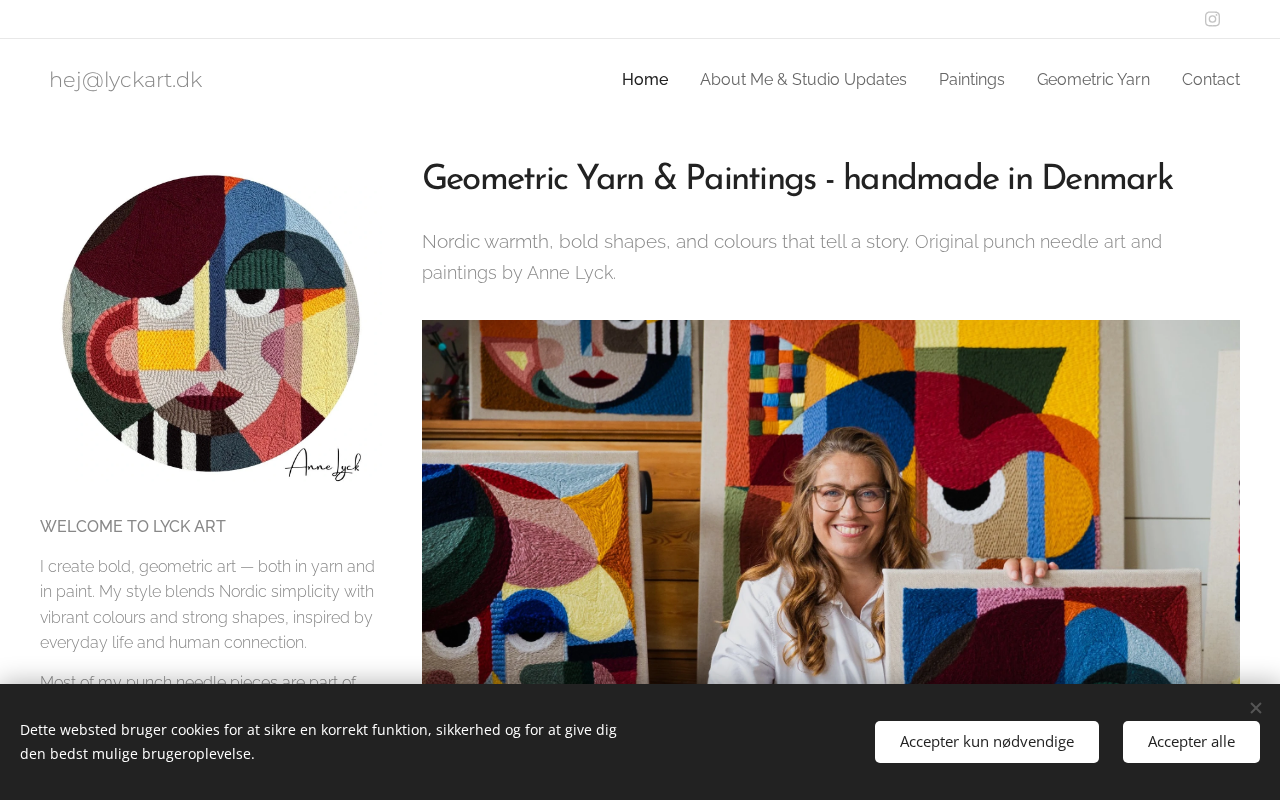Click the main heading Geometric Yarn & Paintings
Screen dimensions: 1280x800
pyautogui.click(x=797, y=180)
